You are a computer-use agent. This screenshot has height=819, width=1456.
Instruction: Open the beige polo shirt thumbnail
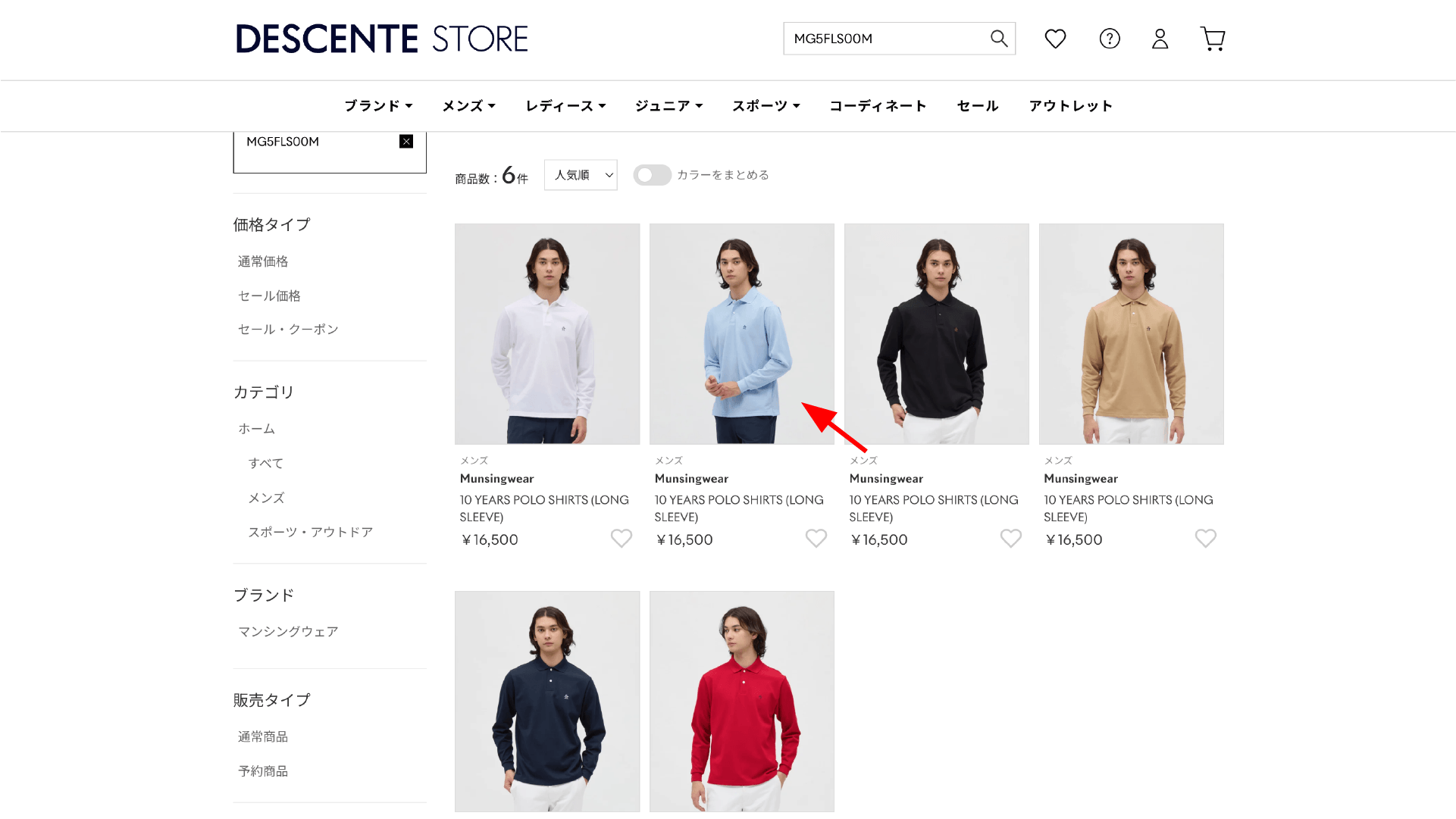pos(1132,334)
